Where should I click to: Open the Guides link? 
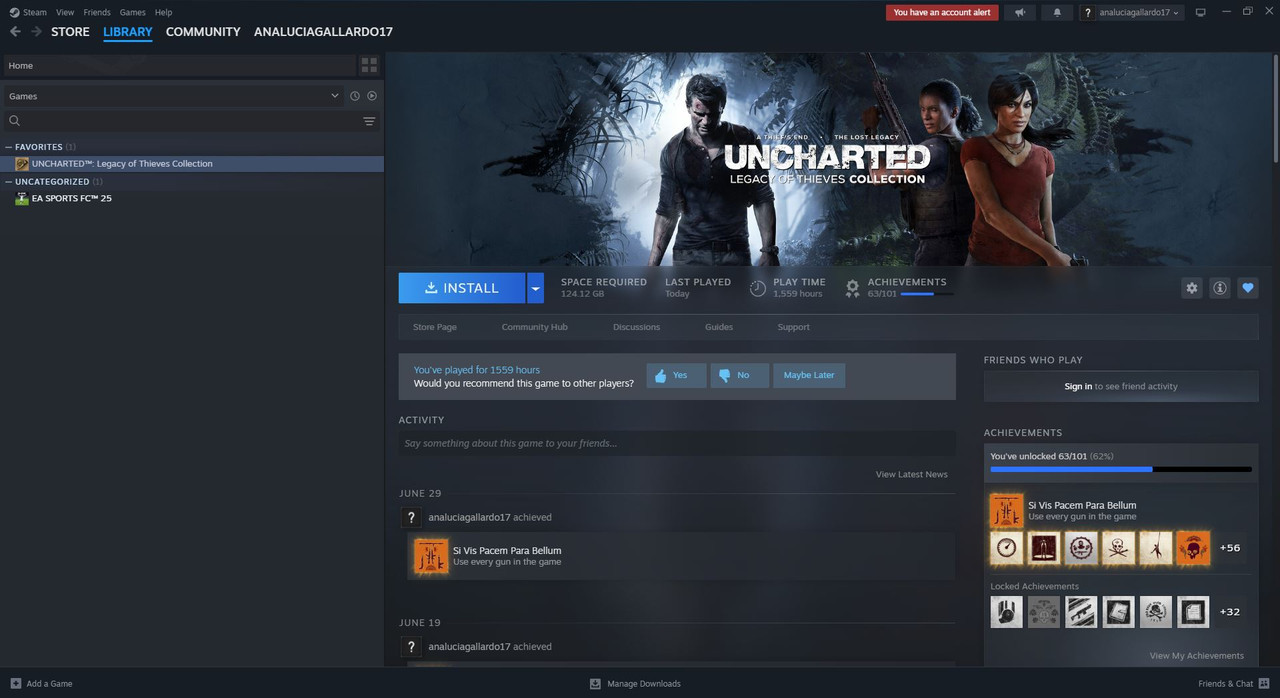tap(719, 327)
